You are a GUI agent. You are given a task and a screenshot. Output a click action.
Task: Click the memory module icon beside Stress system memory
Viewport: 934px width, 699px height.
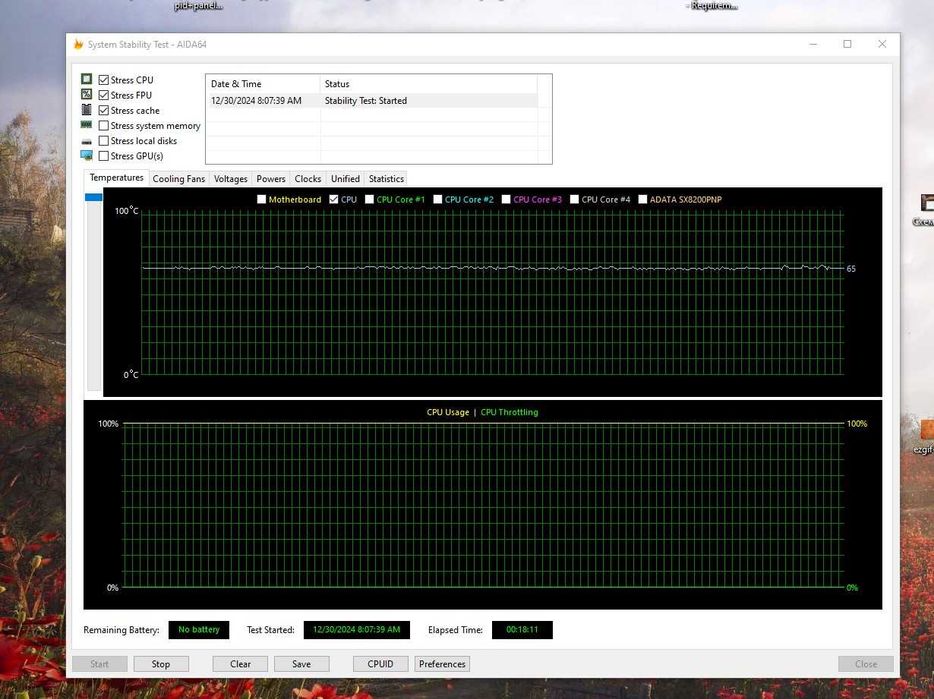(86, 125)
